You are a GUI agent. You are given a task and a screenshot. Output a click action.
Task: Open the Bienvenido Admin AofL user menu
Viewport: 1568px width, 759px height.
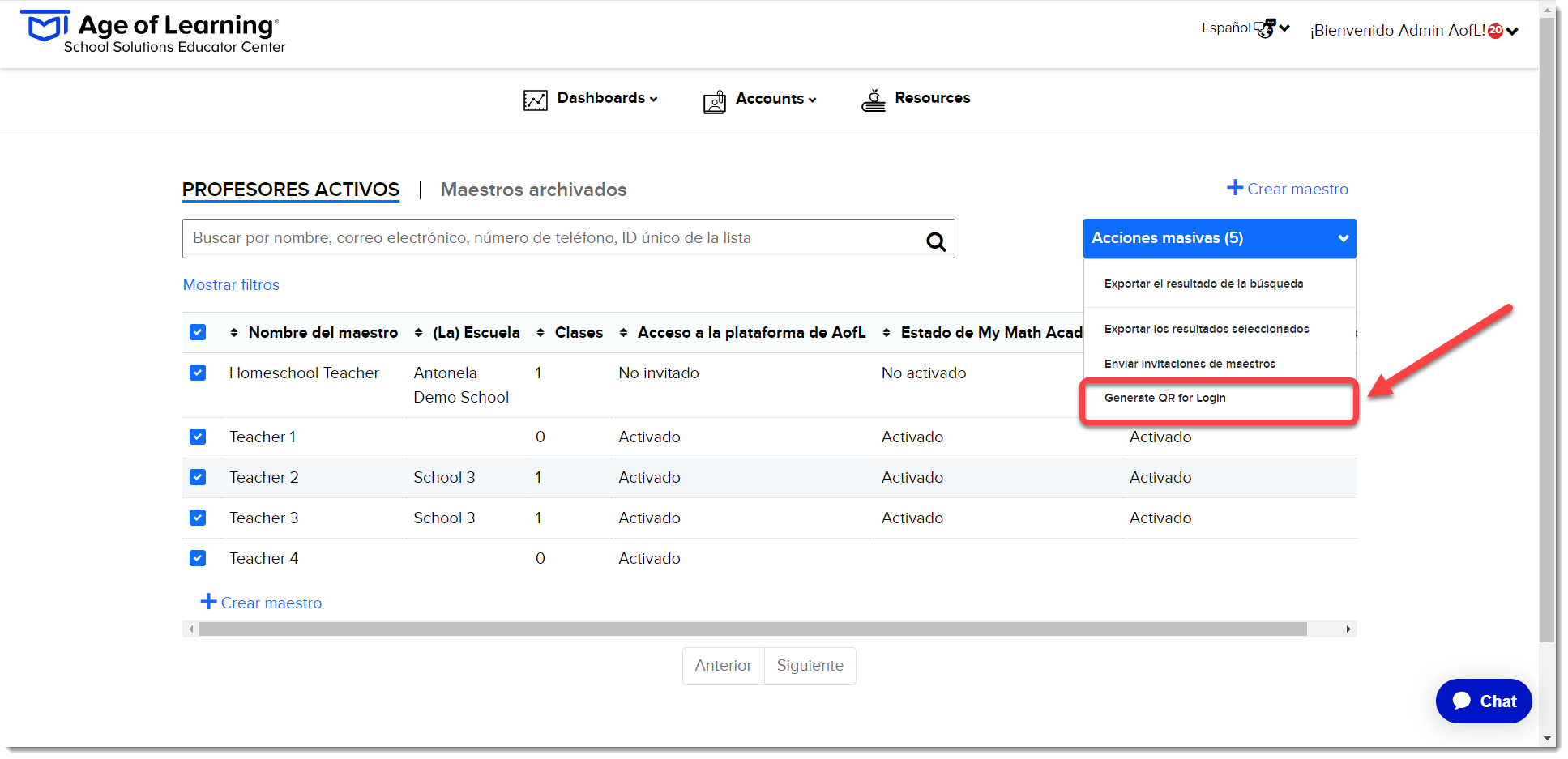point(1414,31)
